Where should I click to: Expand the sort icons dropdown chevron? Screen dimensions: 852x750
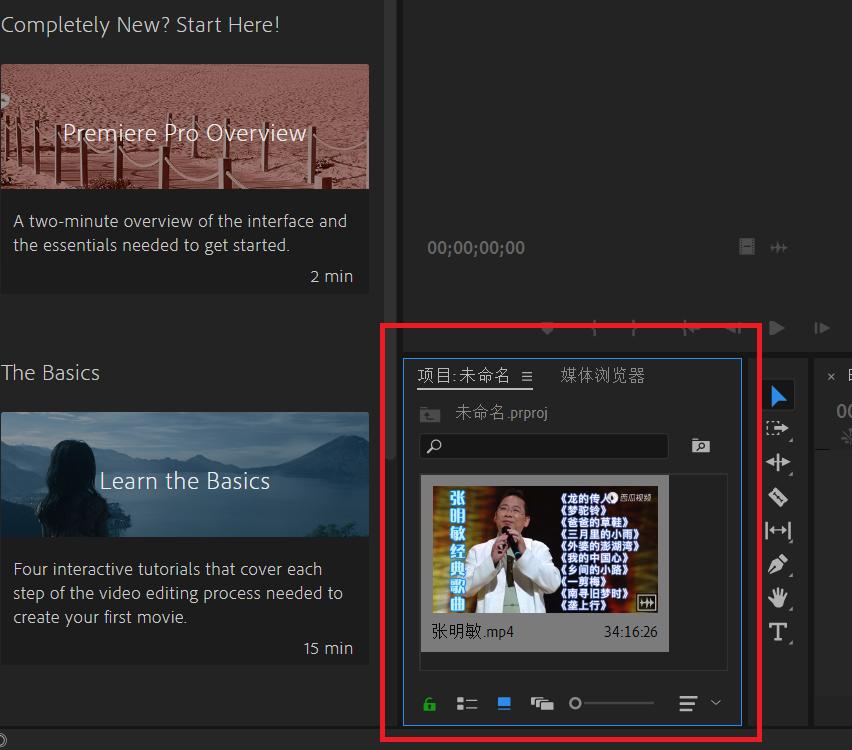pyautogui.click(x=716, y=703)
